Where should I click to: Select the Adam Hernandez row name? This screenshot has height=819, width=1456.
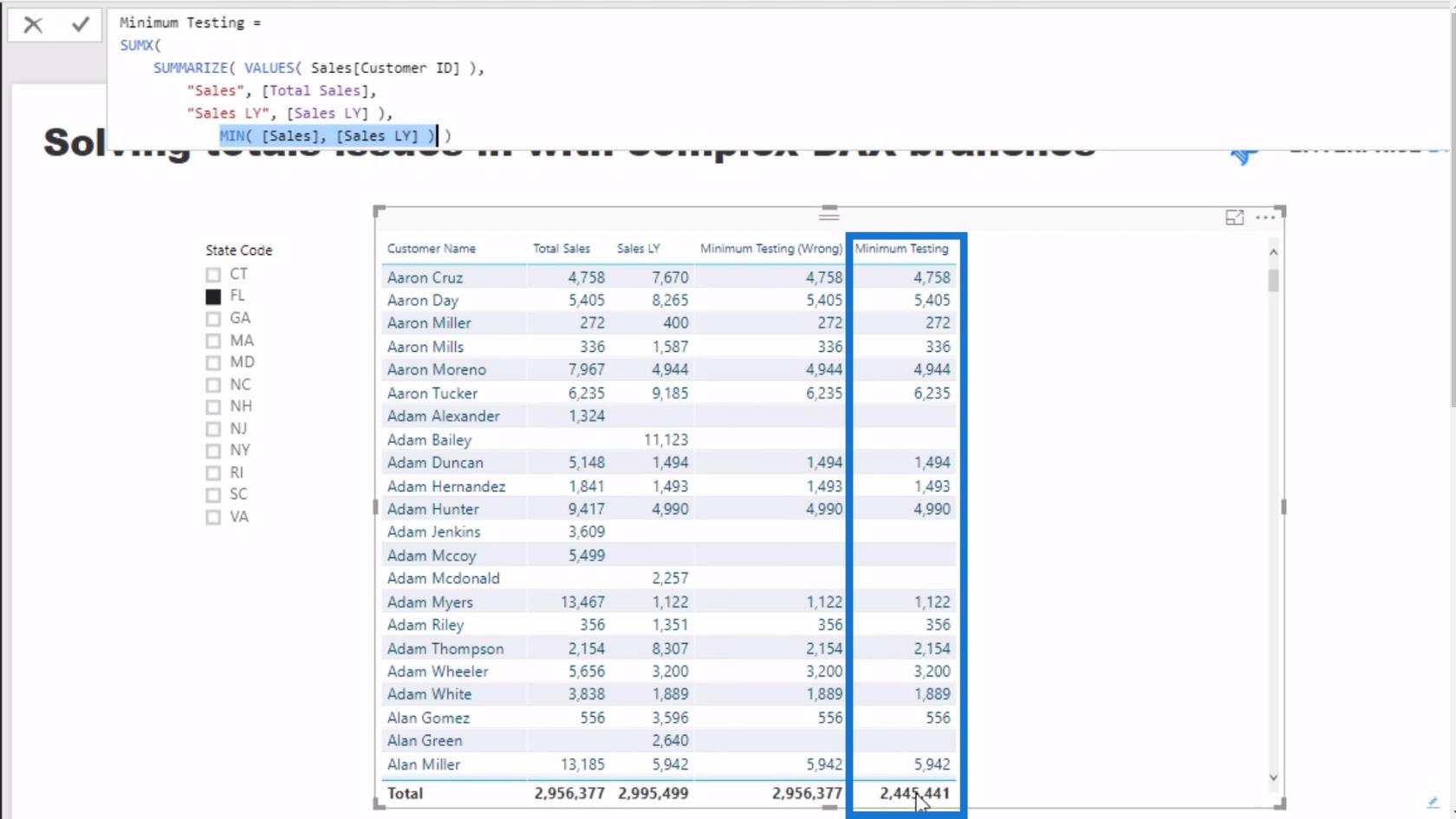pyautogui.click(x=446, y=486)
